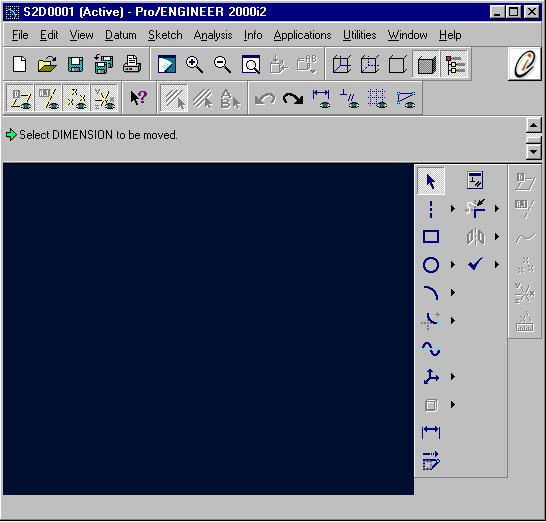Choose the rectangle sketch tool
This screenshot has height=522, width=546.
[x=431, y=237]
